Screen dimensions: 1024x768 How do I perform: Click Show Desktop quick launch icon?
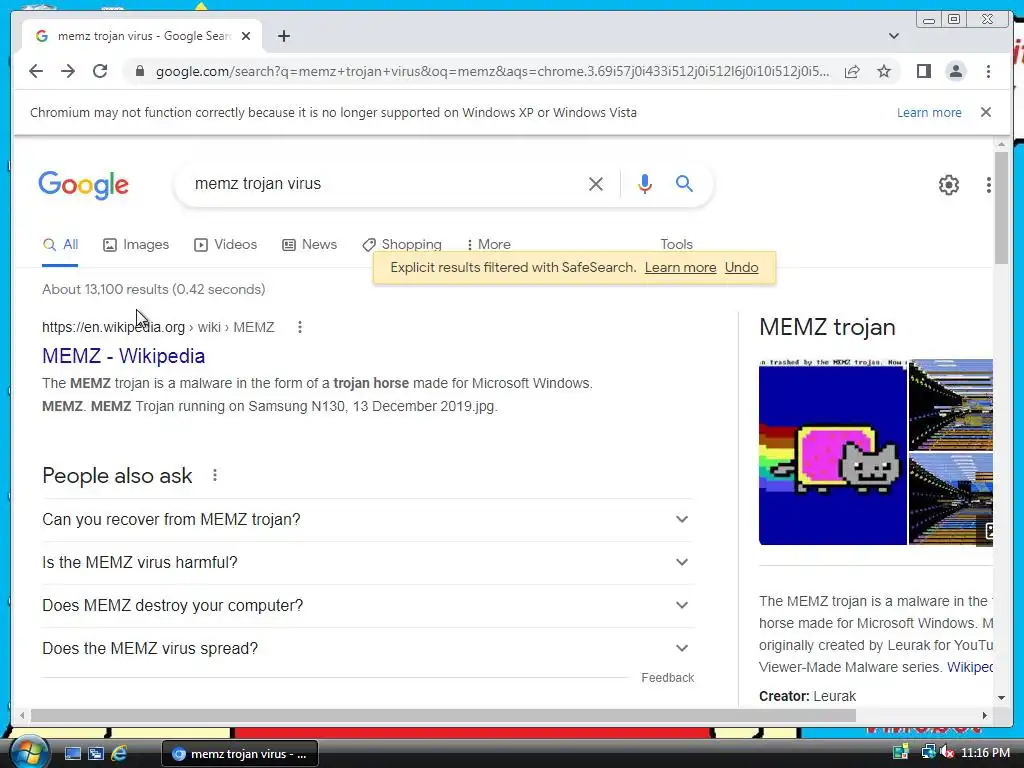[72, 754]
